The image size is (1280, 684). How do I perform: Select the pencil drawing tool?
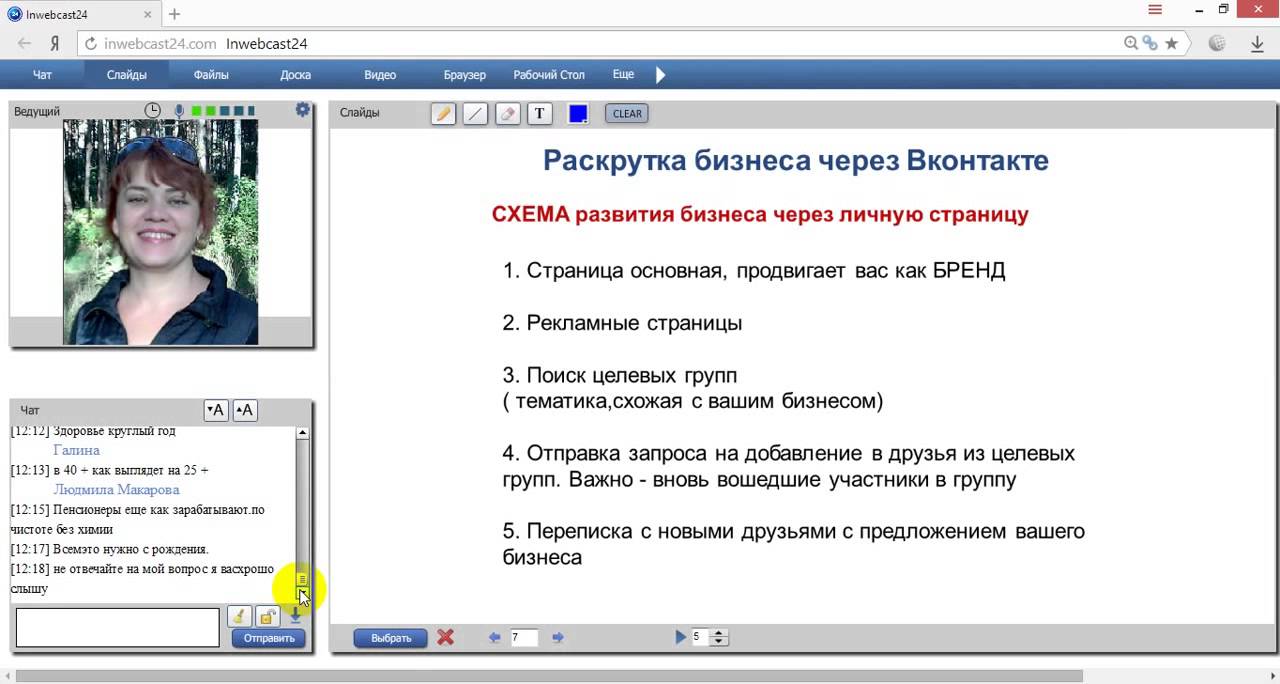[443, 113]
